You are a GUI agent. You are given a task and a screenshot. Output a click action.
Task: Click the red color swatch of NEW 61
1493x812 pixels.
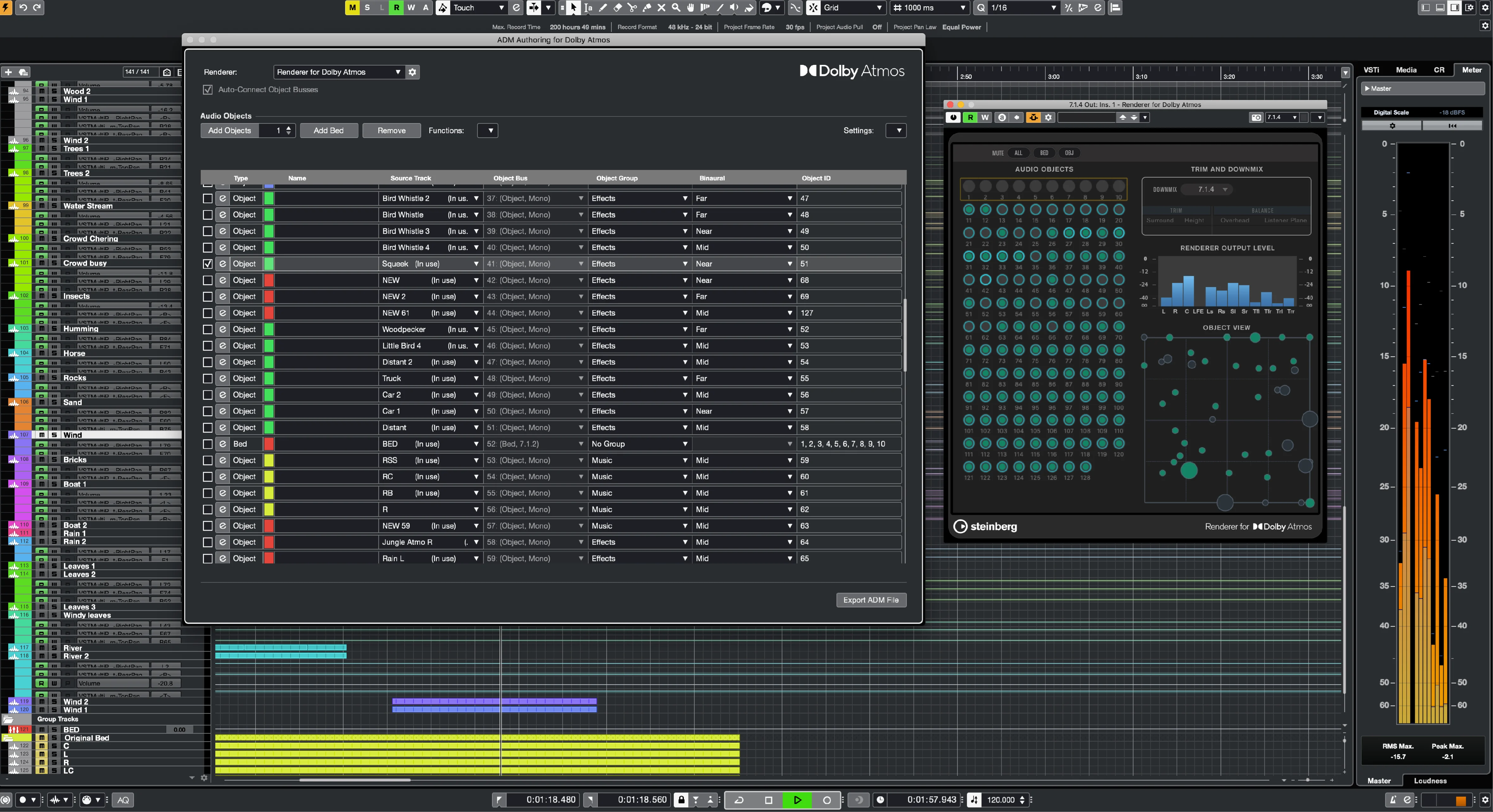[269, 313]
